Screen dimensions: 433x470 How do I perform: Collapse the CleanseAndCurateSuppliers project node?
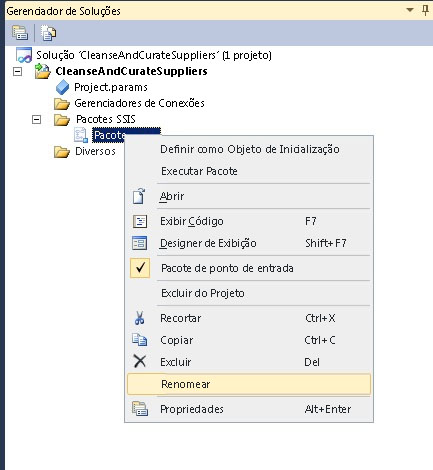click(17, 71)
